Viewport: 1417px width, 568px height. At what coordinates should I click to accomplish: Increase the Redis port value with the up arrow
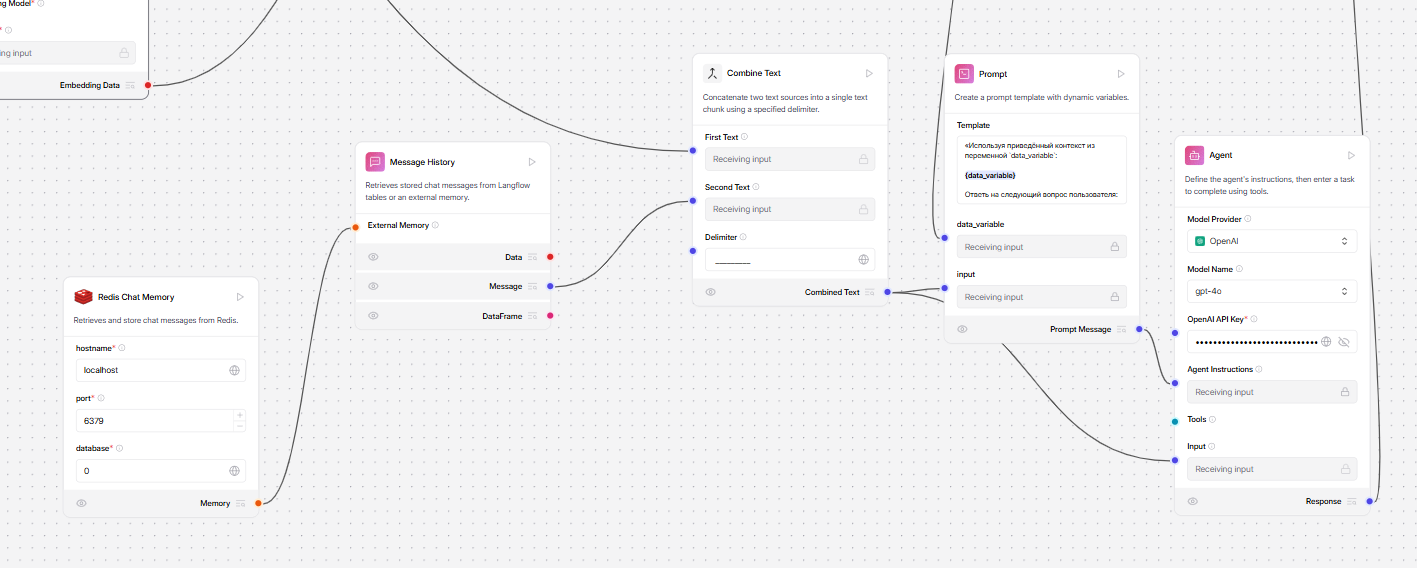239,415
